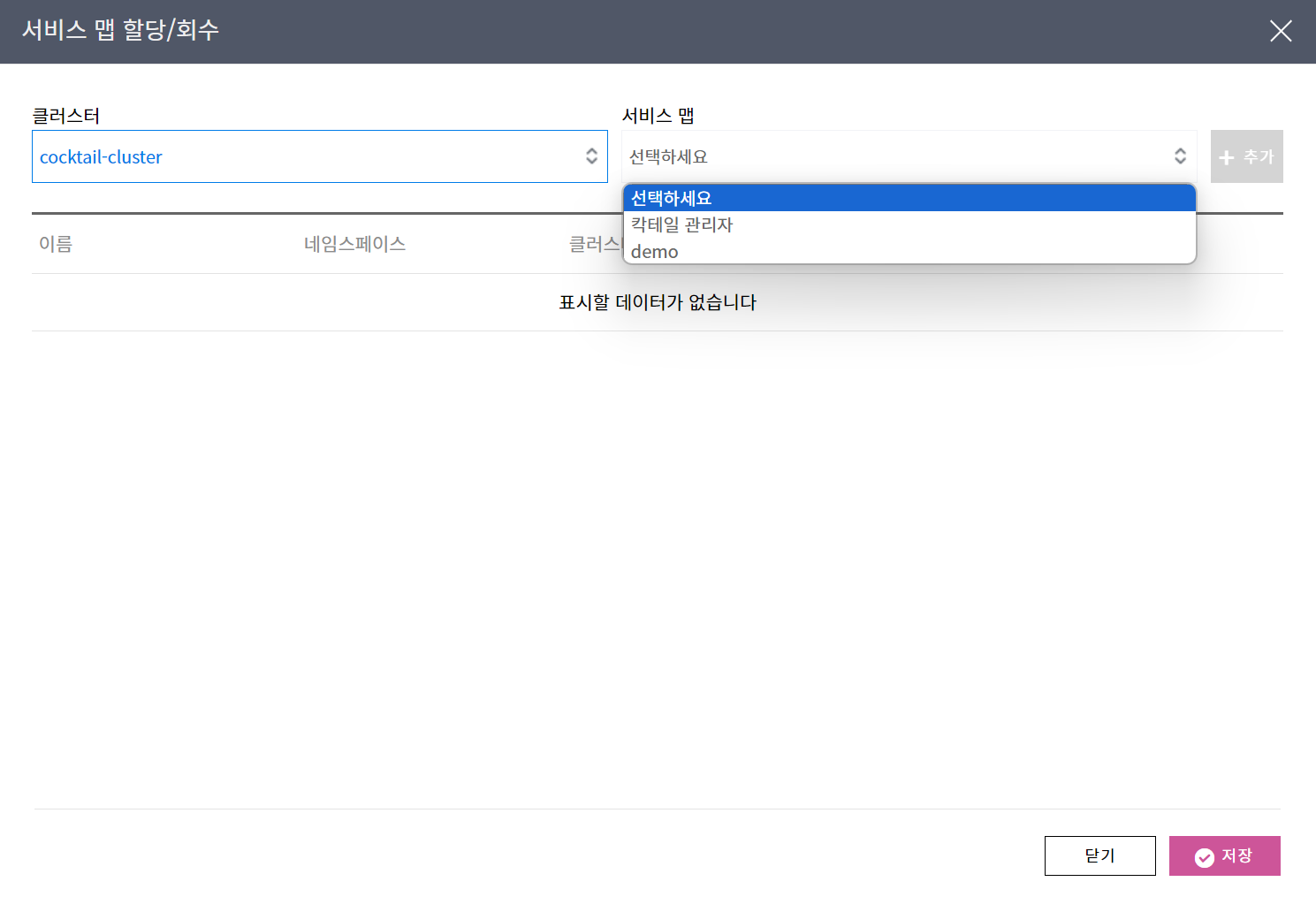Choose the demo option in the list

[x=655, y=252]
